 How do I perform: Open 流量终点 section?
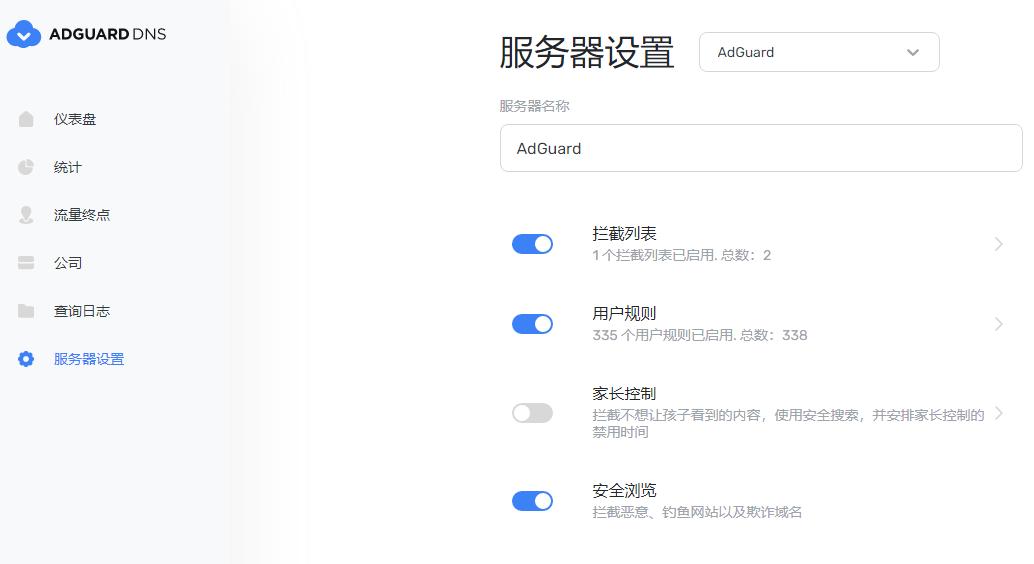pos(82,215)
